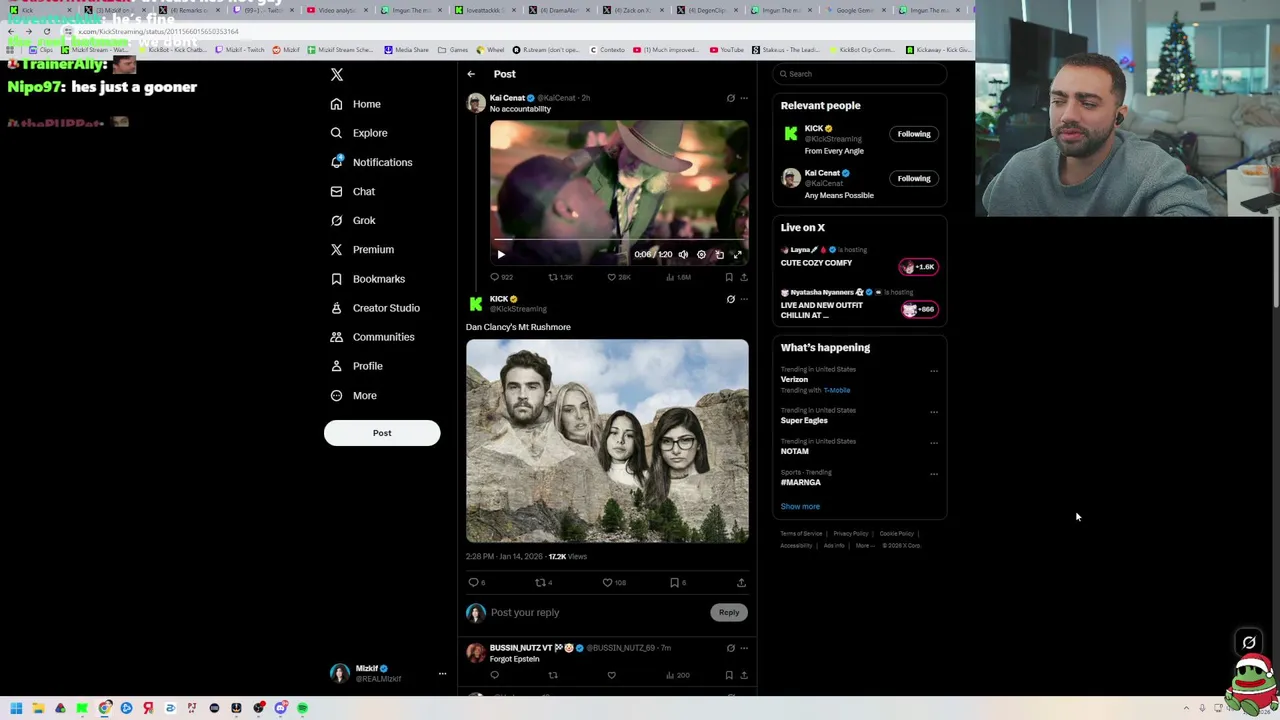Repost the Kai Cenat post
The image size is (1280, 720).
pyautogui.click(x=560, y=277)
